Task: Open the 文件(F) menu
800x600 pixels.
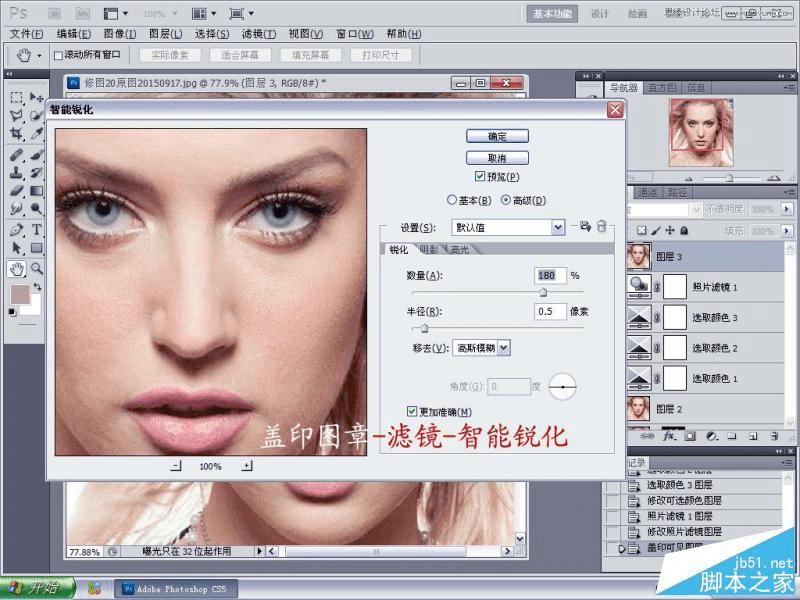Action: 26,34
